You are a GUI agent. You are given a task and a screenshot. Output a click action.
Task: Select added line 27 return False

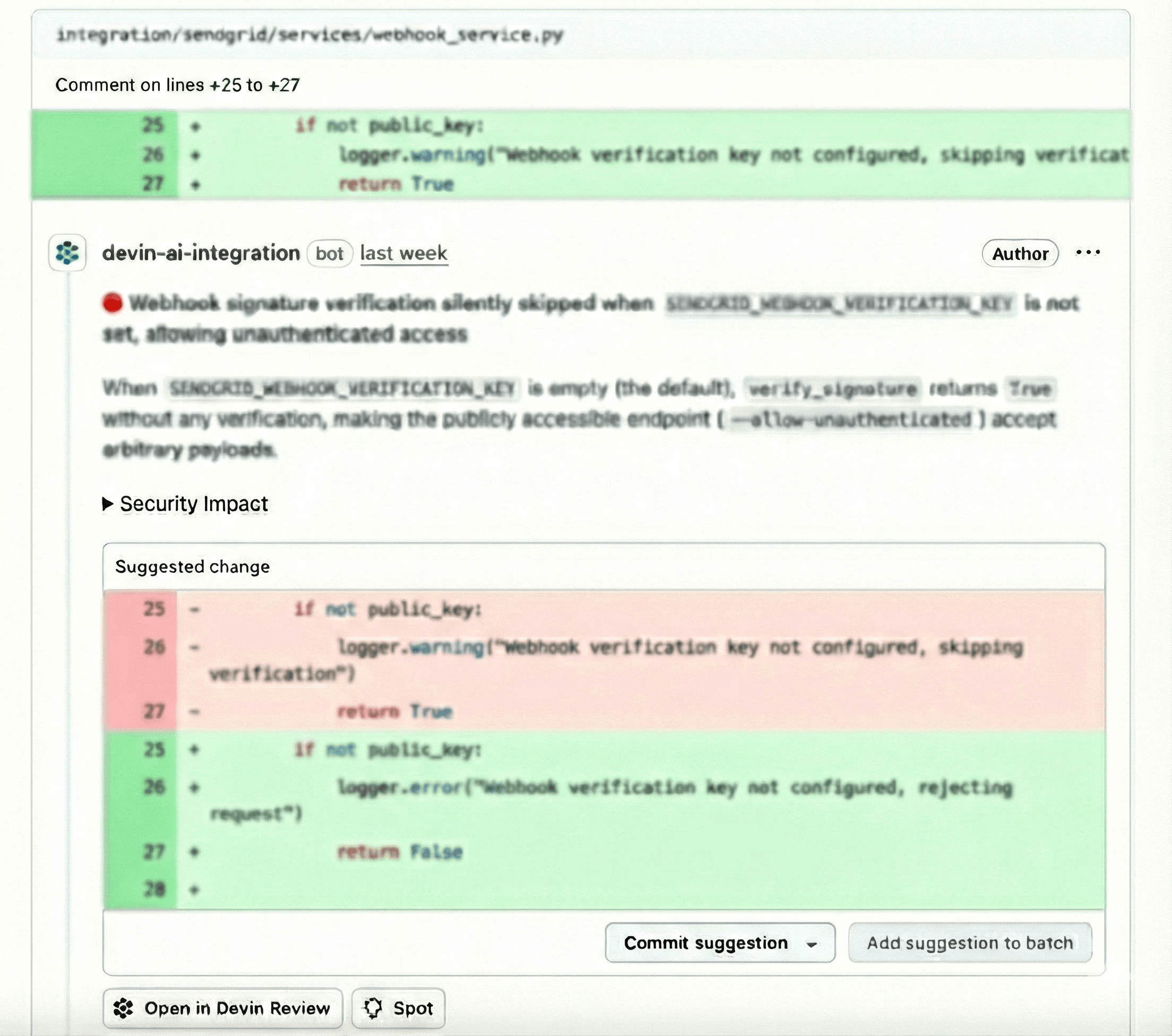tap(399, 852)
